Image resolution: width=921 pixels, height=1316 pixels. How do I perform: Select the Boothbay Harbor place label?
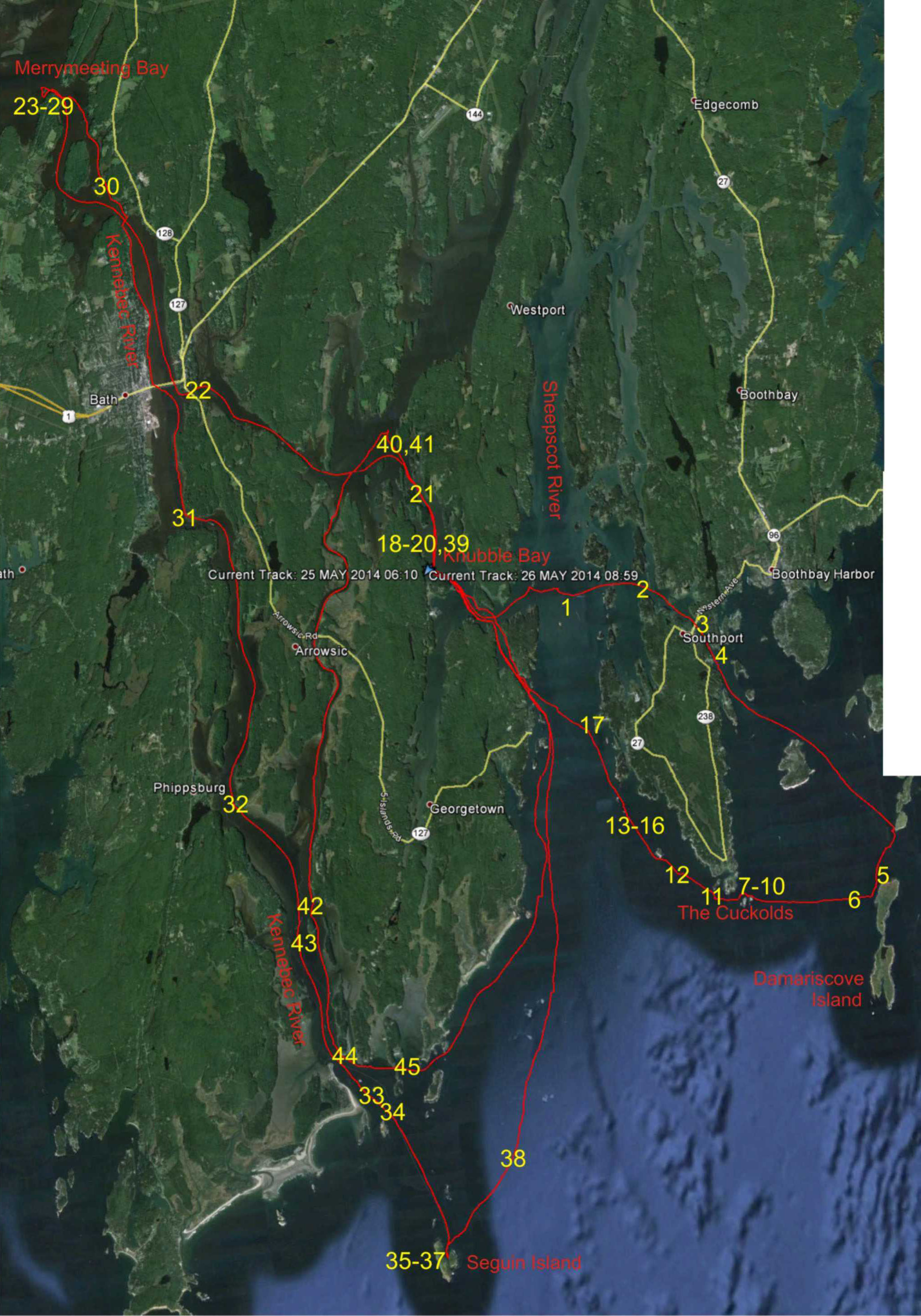tap(823, 574)
